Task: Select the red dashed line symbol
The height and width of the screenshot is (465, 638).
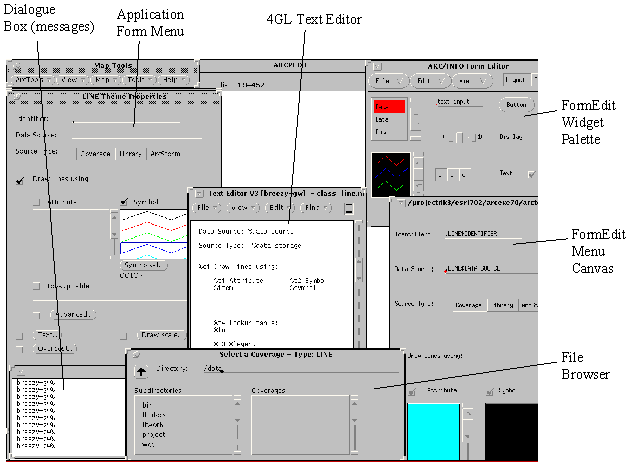Action: 154,225
